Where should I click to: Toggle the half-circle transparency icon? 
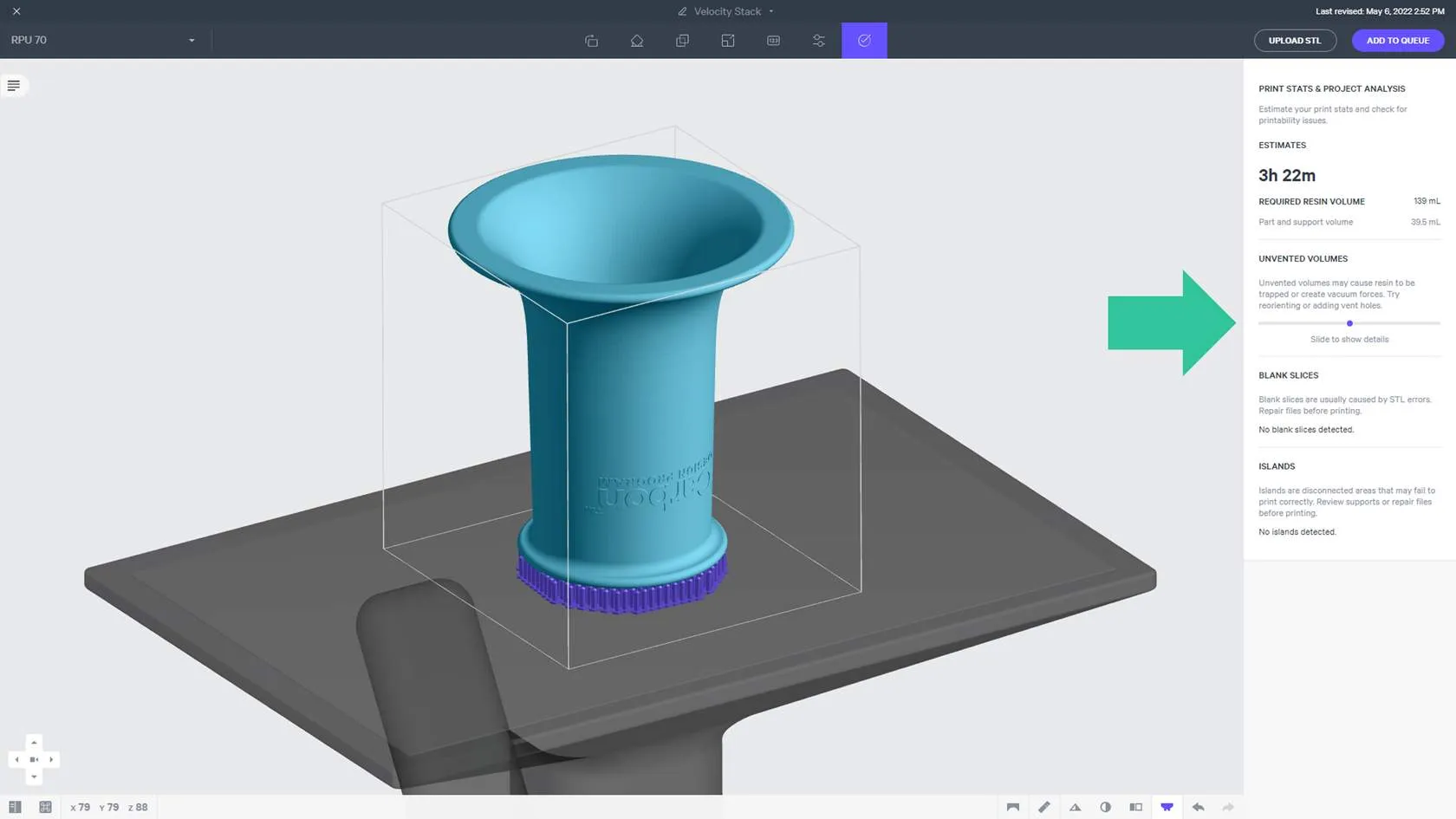[1105, 807]
